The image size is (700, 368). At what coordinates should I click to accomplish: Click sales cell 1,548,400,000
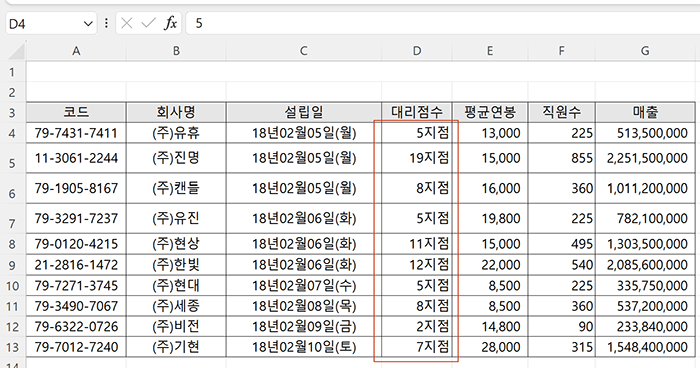tap(645, 347)
